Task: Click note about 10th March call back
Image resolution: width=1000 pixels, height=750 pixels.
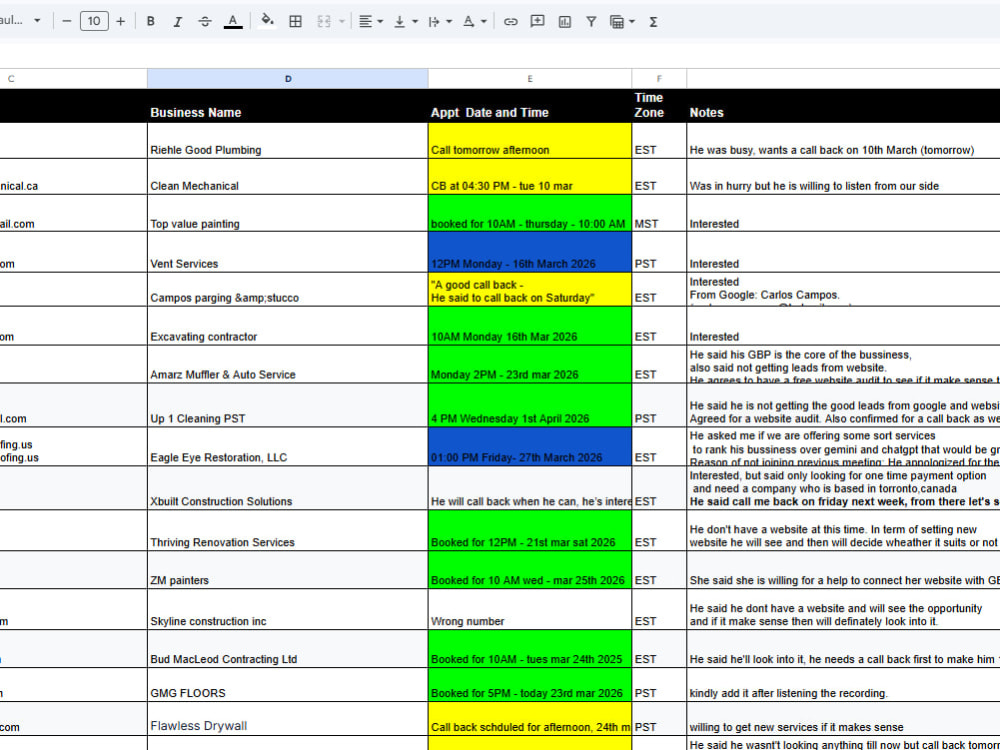Action: click(x=843, y=140)
